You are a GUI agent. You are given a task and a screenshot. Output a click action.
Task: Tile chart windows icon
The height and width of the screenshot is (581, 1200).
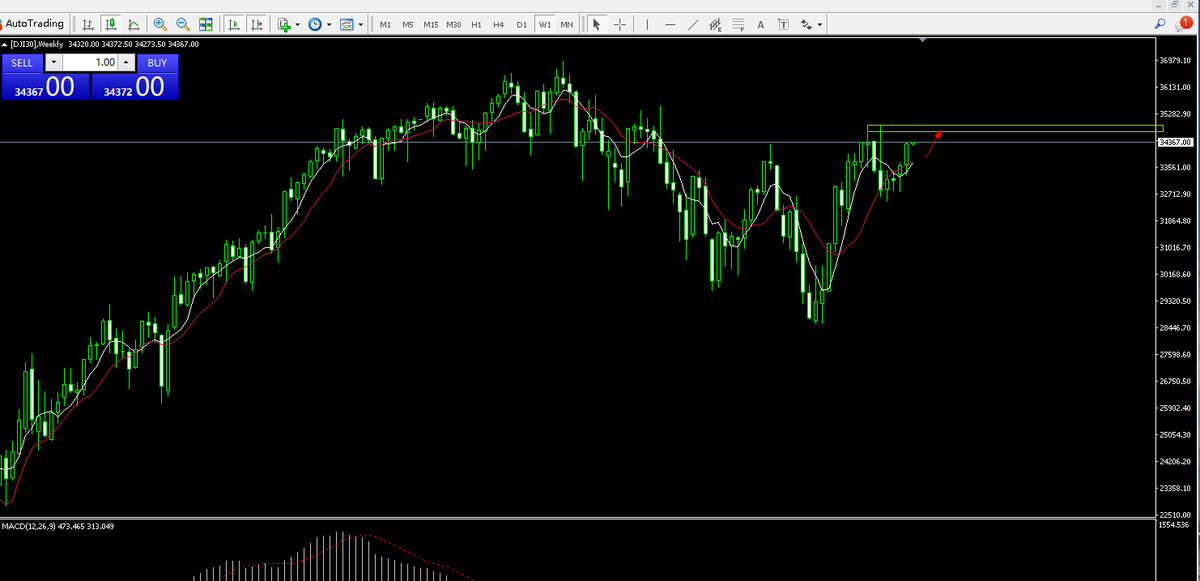coord(206,24)
